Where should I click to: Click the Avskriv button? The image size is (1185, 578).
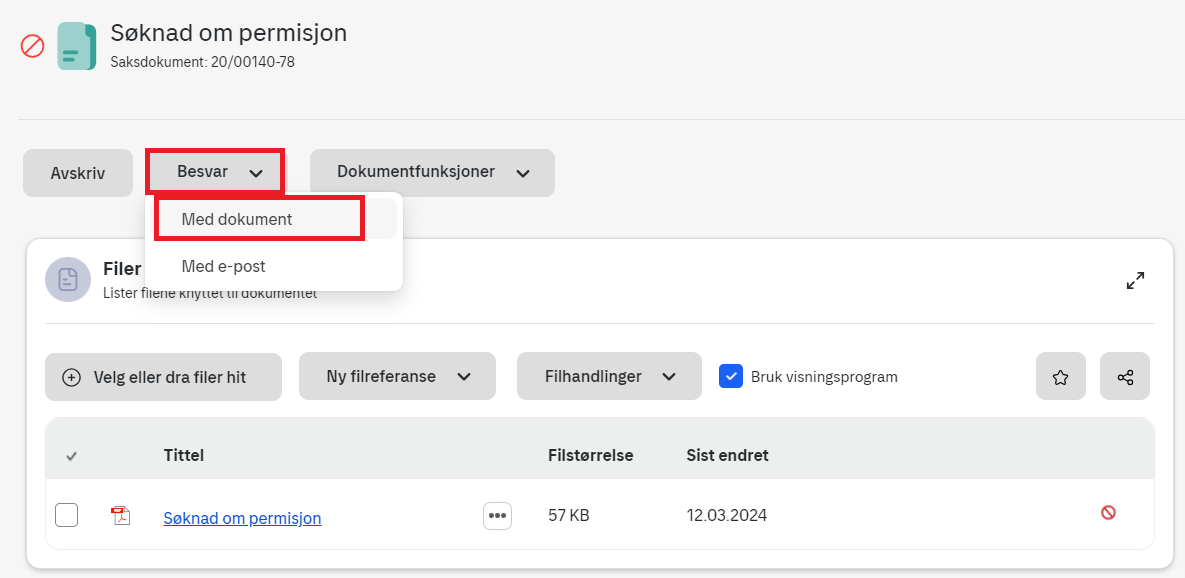tap(78, 173)
